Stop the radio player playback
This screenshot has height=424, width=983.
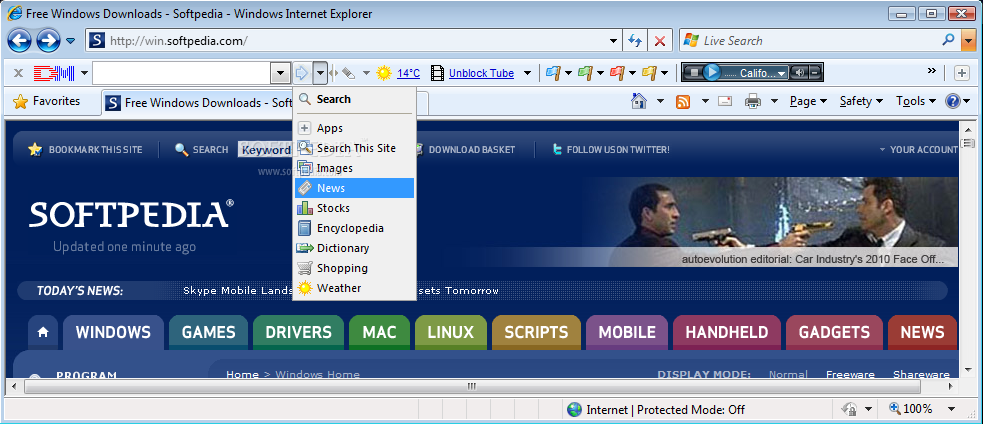(x=694, y=73)
